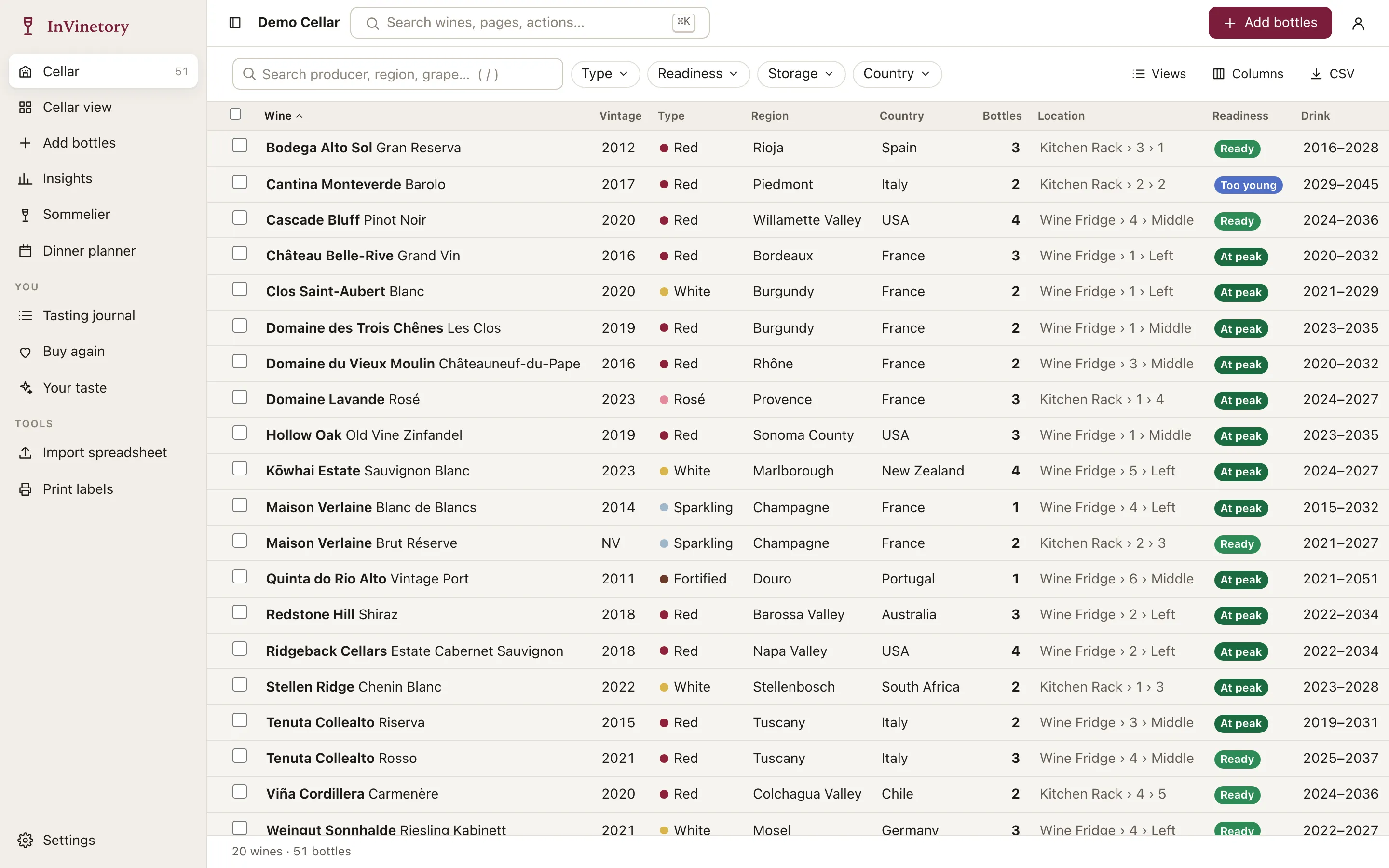Export the table with the CSV button

1332,74
